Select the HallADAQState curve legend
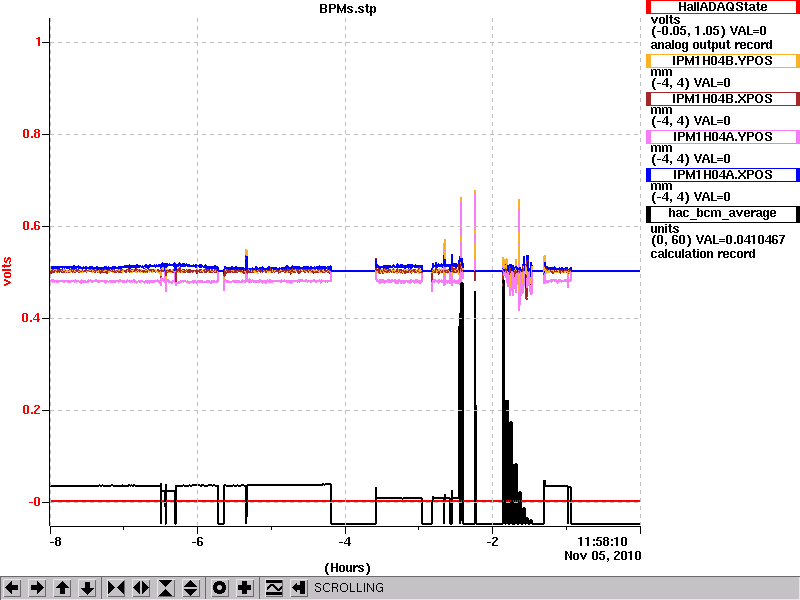The width and height of the screenshot is (800, 600). [722, 7]
